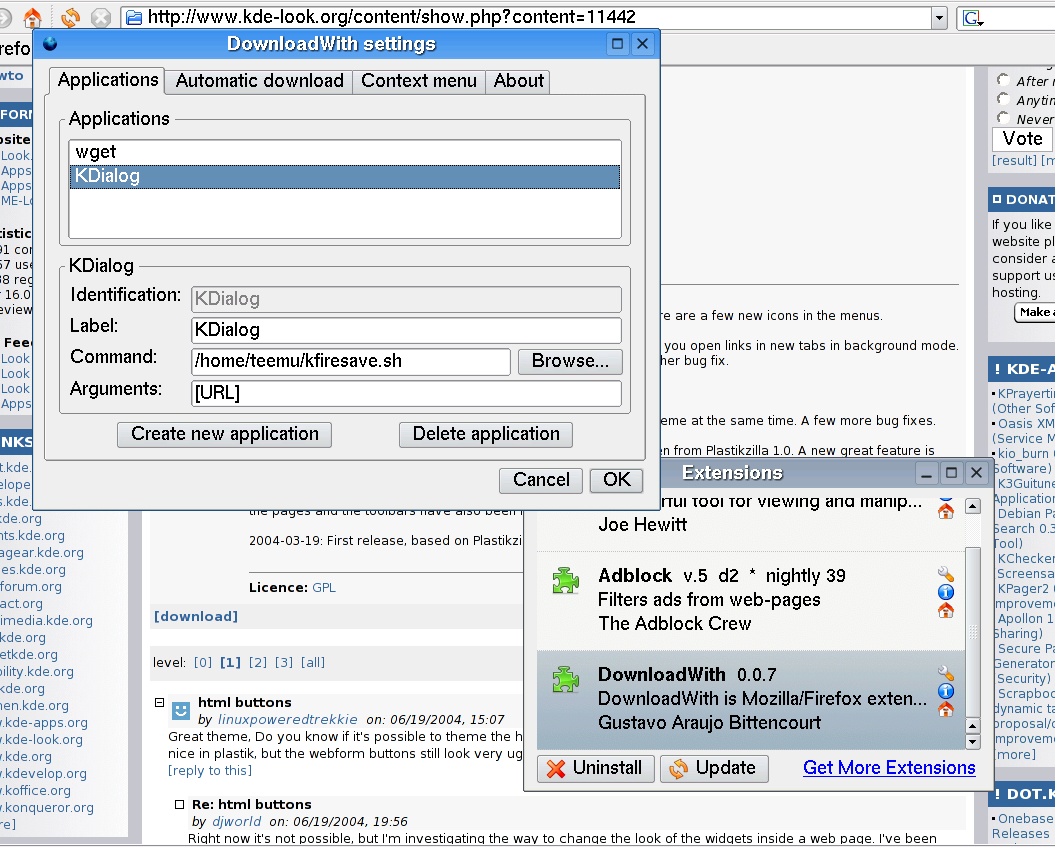Click the Reload icon in browser toolbar

coord(70,17)
